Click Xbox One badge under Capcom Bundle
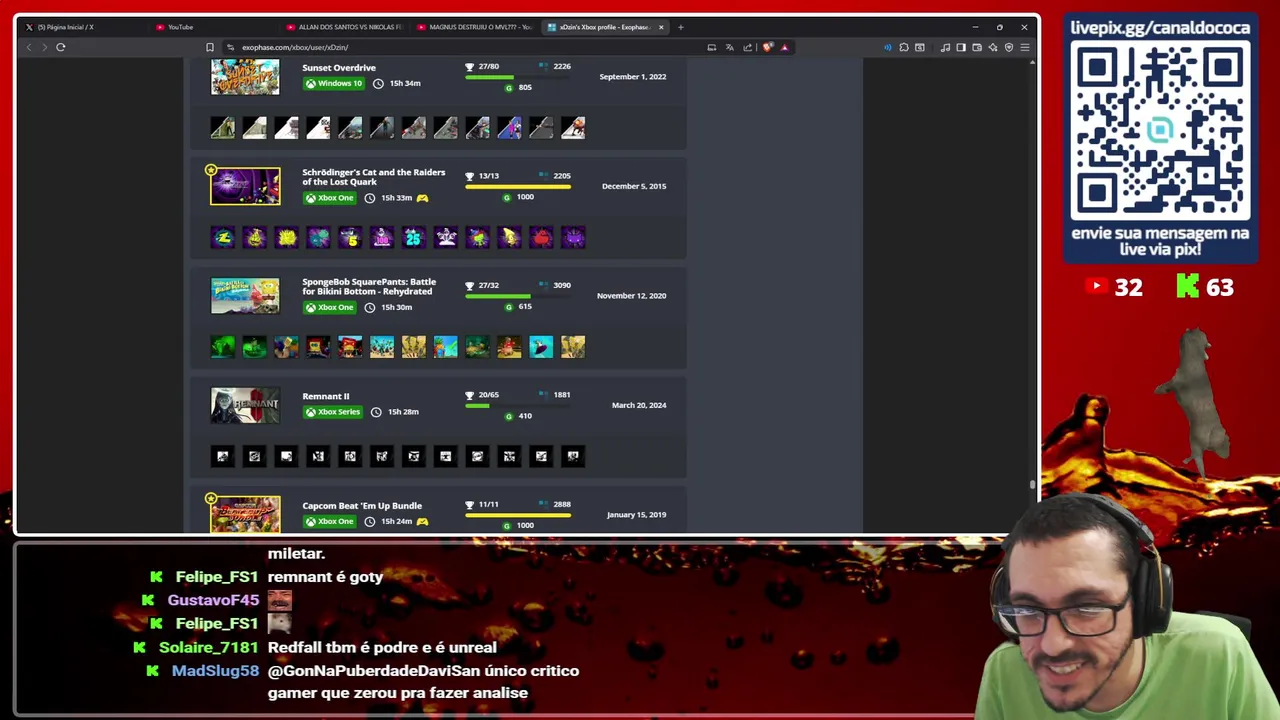The width and height of the screenshot is (1280, 720). [x=330, y=522]
